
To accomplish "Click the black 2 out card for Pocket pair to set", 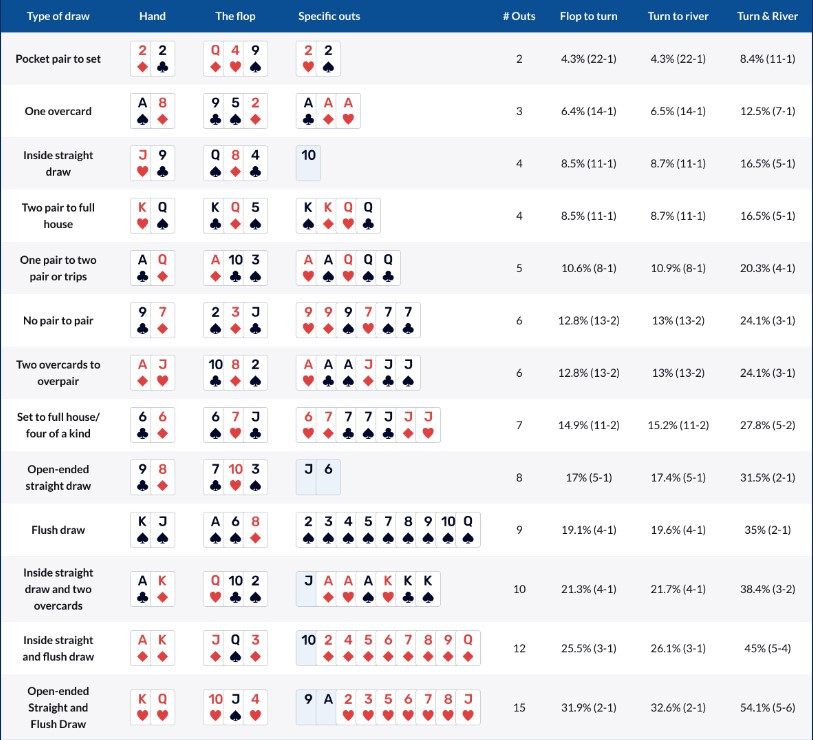I will [x=328, y=59].
